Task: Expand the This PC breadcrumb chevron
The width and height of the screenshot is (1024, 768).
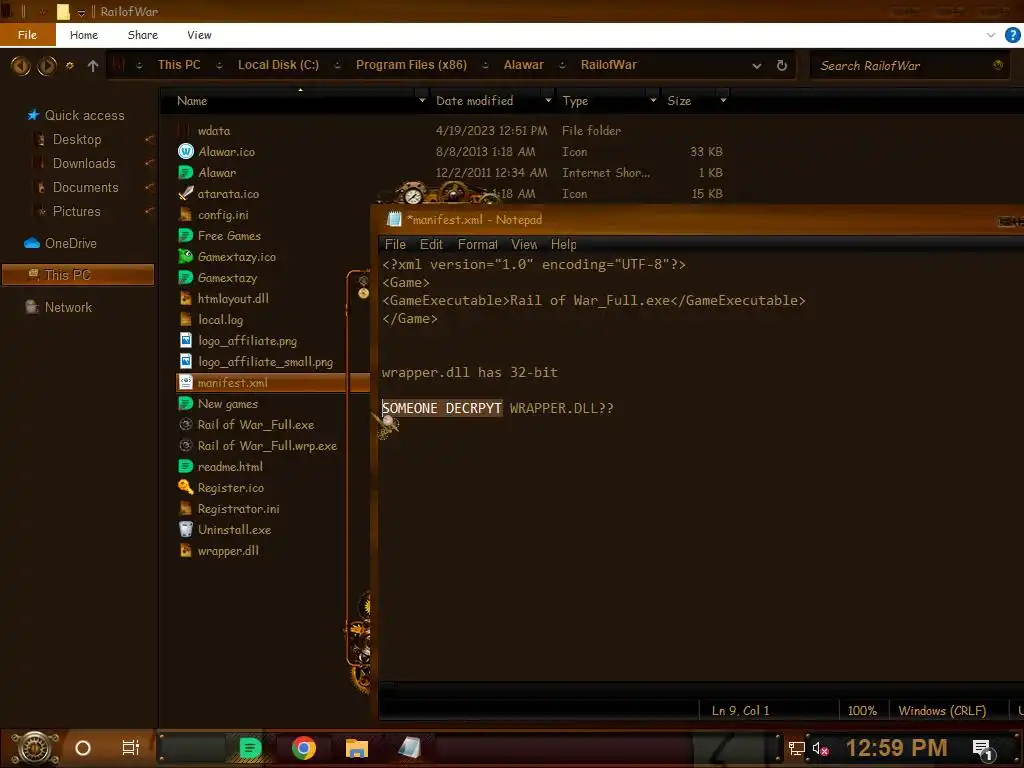Action: (x=219, y=65)
